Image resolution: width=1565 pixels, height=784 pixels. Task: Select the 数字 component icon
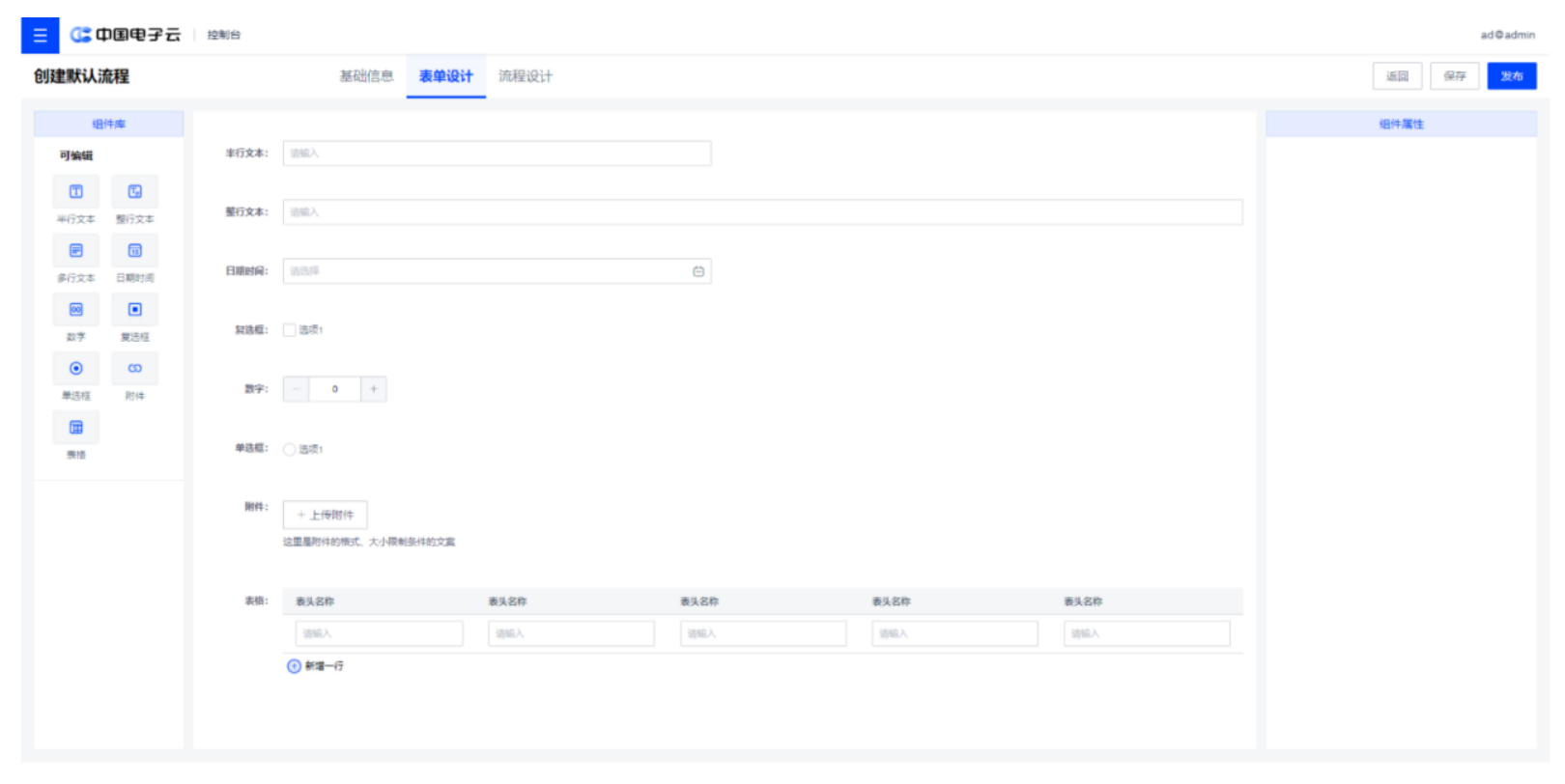[x=75, y=310]
